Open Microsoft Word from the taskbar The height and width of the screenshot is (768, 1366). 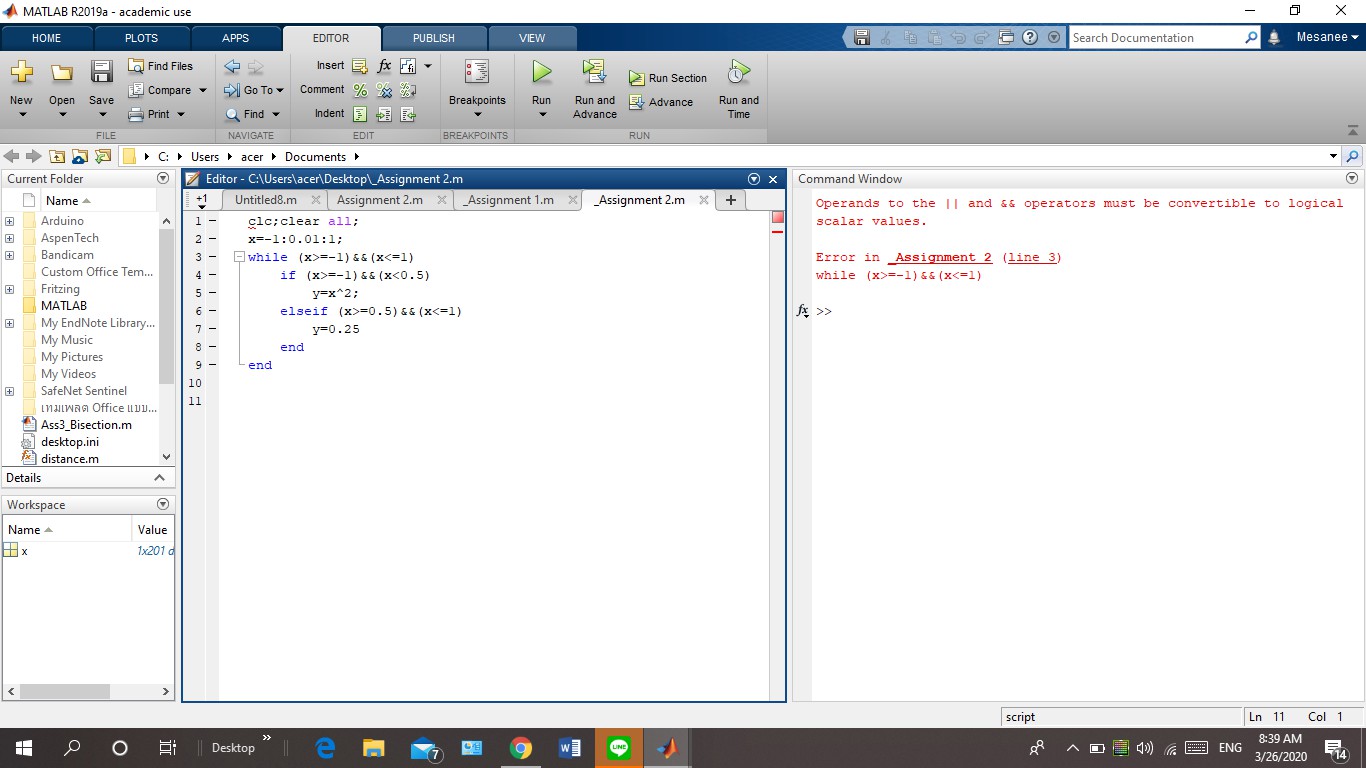click(570, 748)
